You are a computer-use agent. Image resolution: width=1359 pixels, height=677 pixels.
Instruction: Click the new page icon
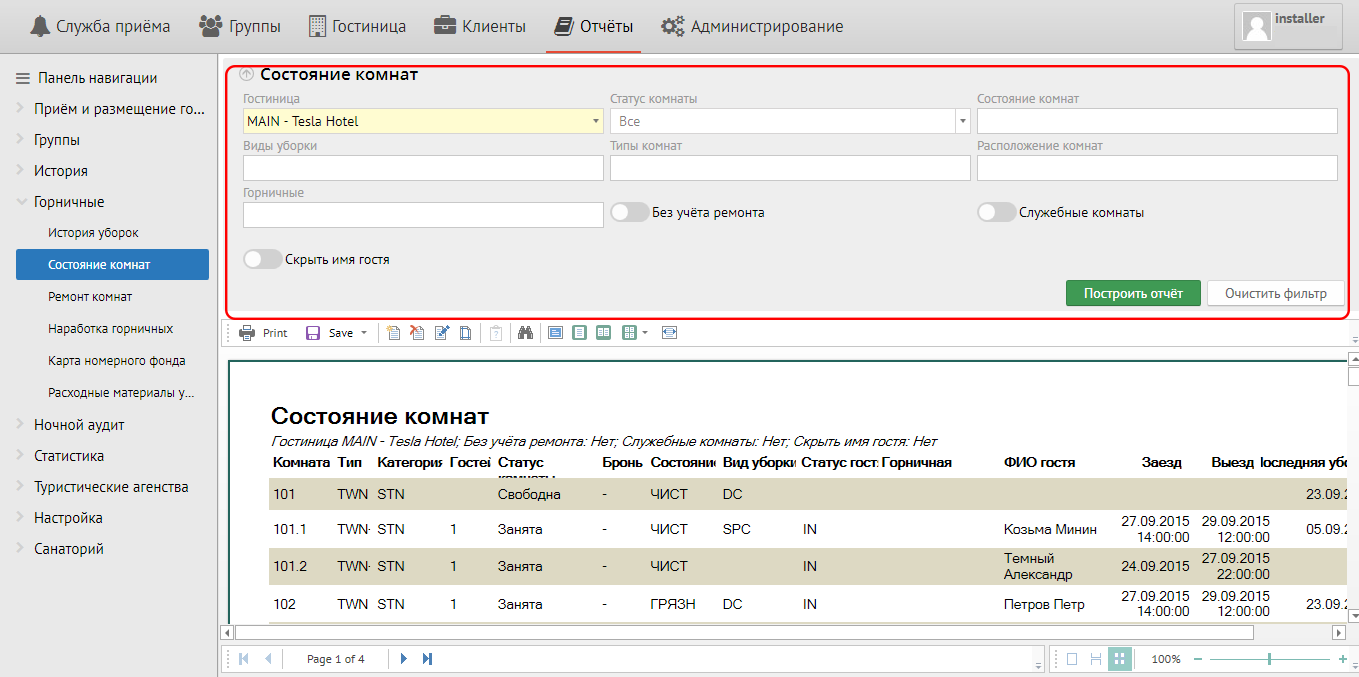pos(393,333)
